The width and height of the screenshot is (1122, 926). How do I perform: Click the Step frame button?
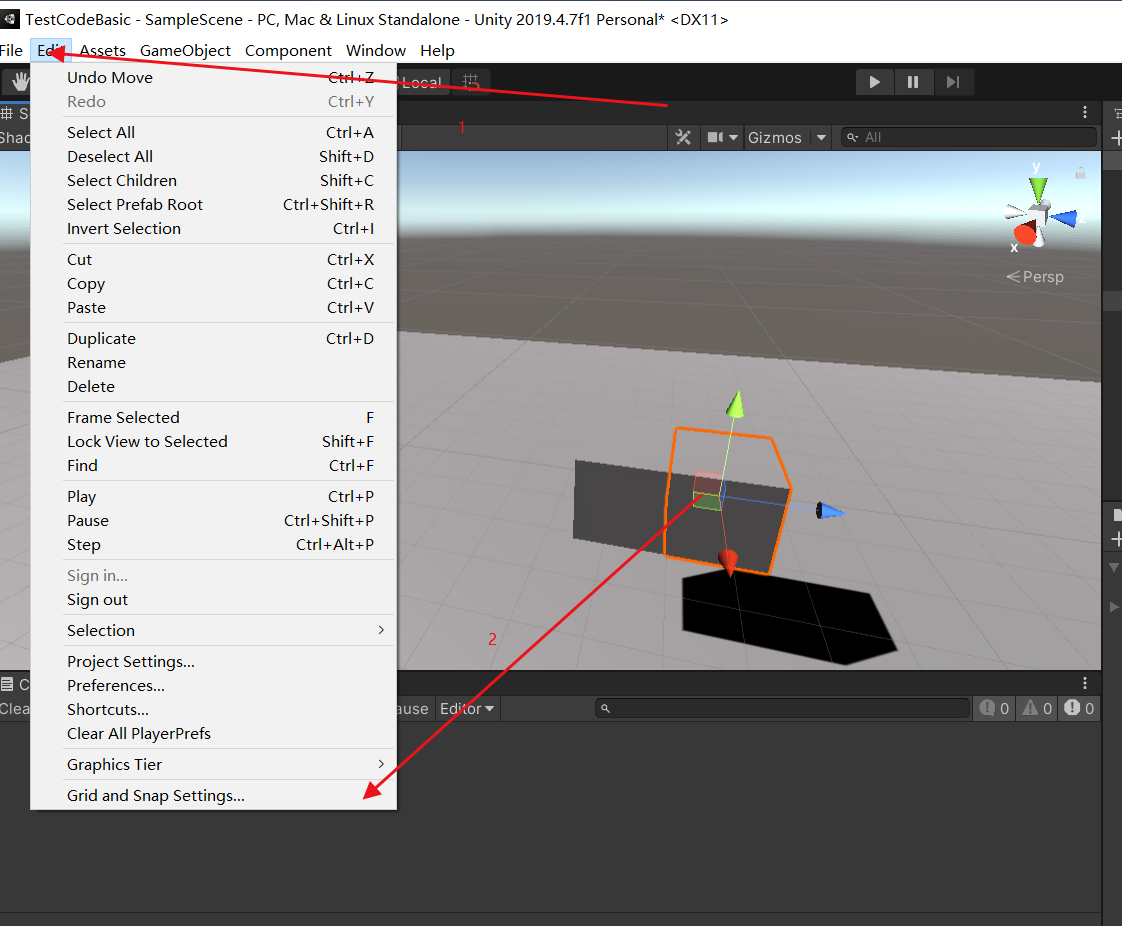[952, 82]
